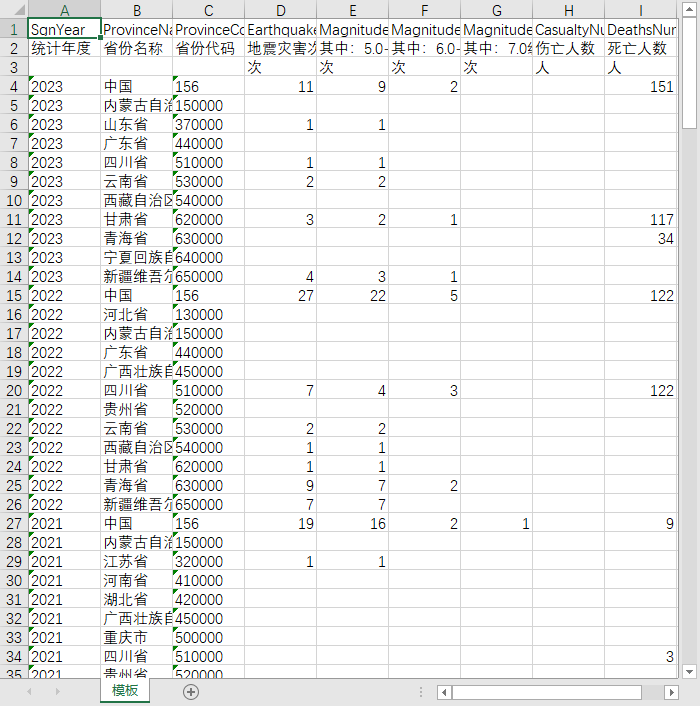
Task: Select row 27 header
Action: (14, 523)
